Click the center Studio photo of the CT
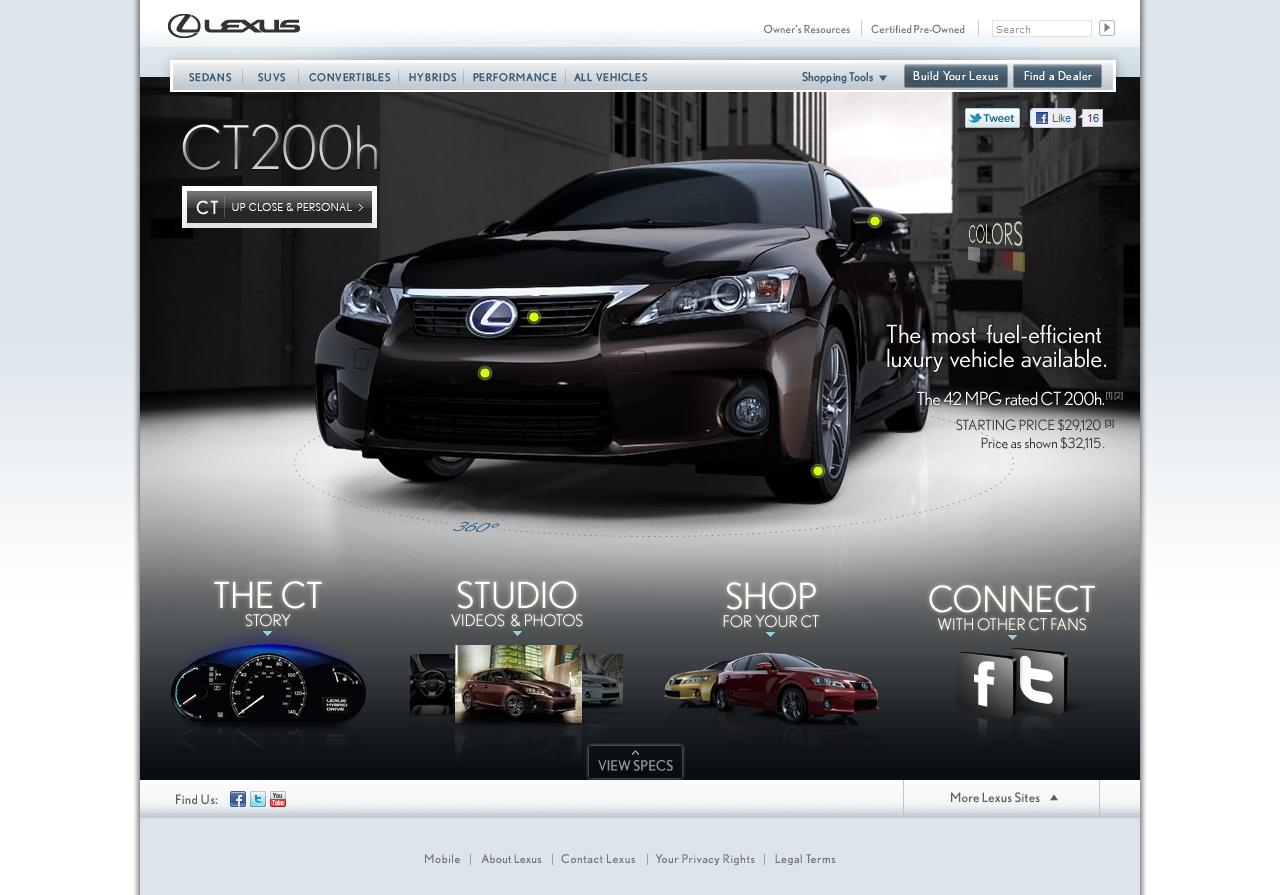 (518, 684)
